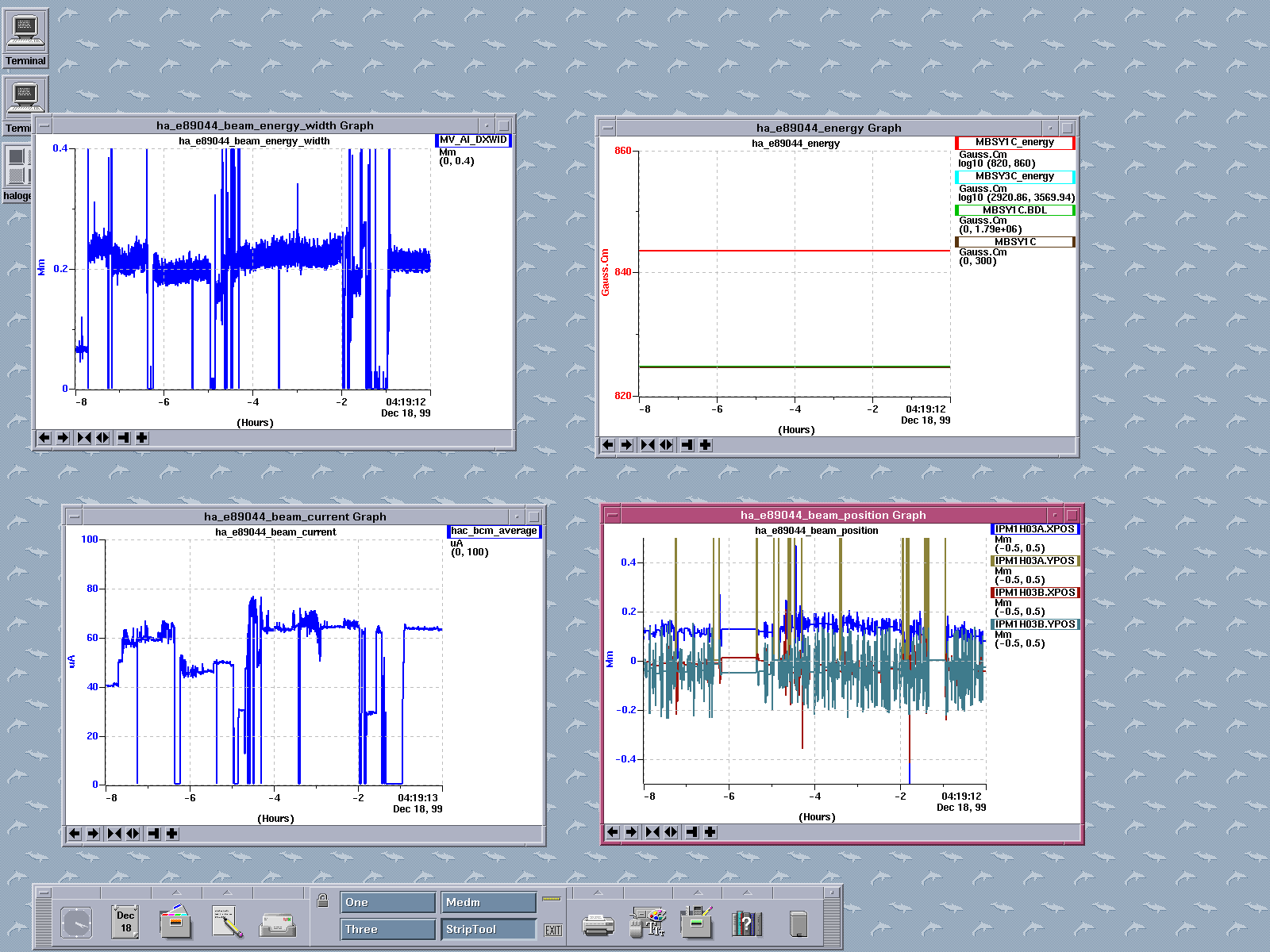Zoom in time axis on beam_current graph
This screenshot has width=1270, height=952.
(x=114, y=834)
